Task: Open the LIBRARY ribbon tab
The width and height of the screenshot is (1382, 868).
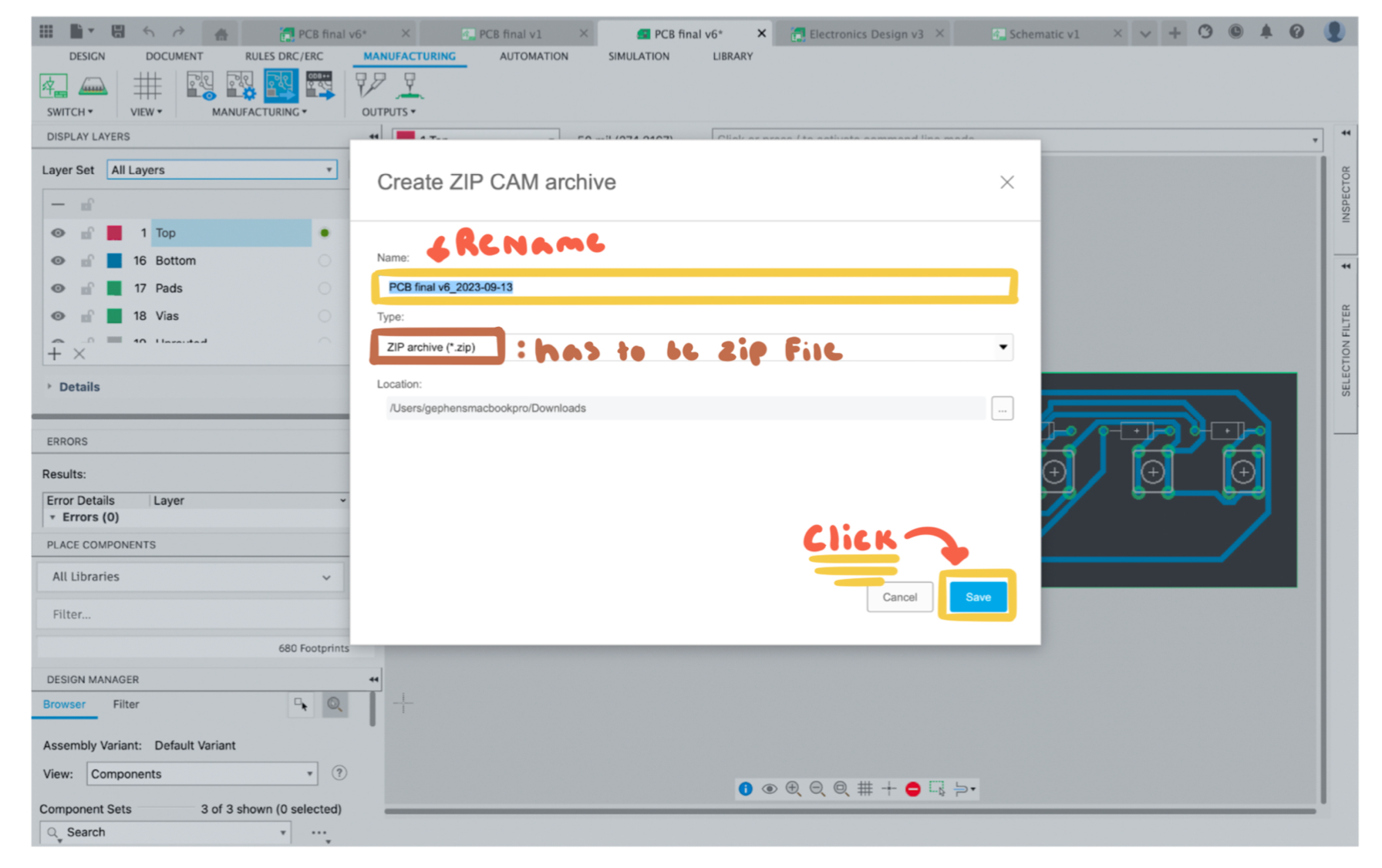Action: (733, 56)
